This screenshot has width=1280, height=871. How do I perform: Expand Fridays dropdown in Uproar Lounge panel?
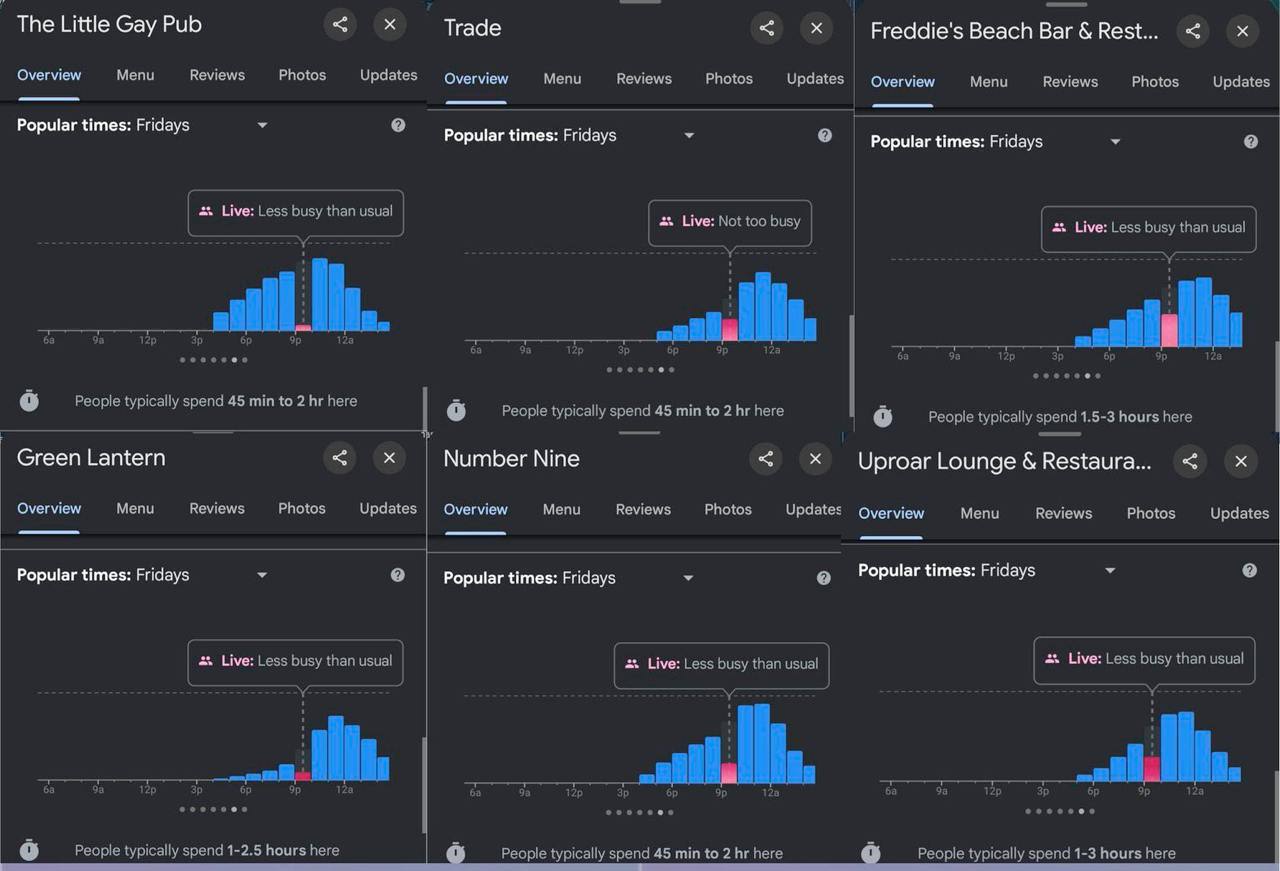1110,570
